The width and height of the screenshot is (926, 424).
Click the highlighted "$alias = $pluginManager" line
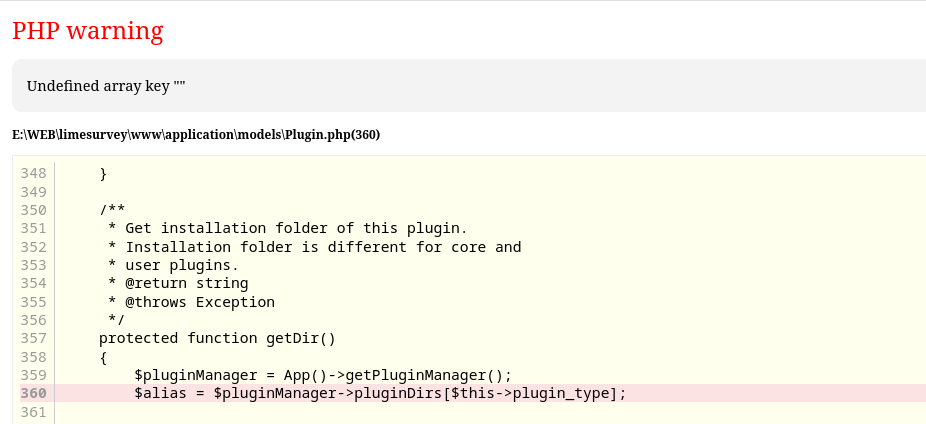coord(380,393)
